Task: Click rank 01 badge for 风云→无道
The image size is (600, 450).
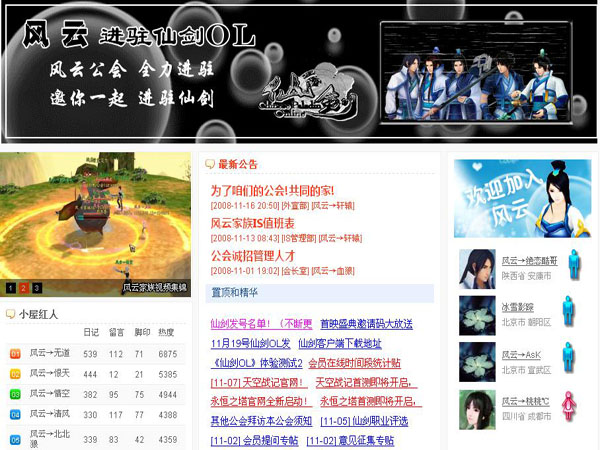Action: 15,354
